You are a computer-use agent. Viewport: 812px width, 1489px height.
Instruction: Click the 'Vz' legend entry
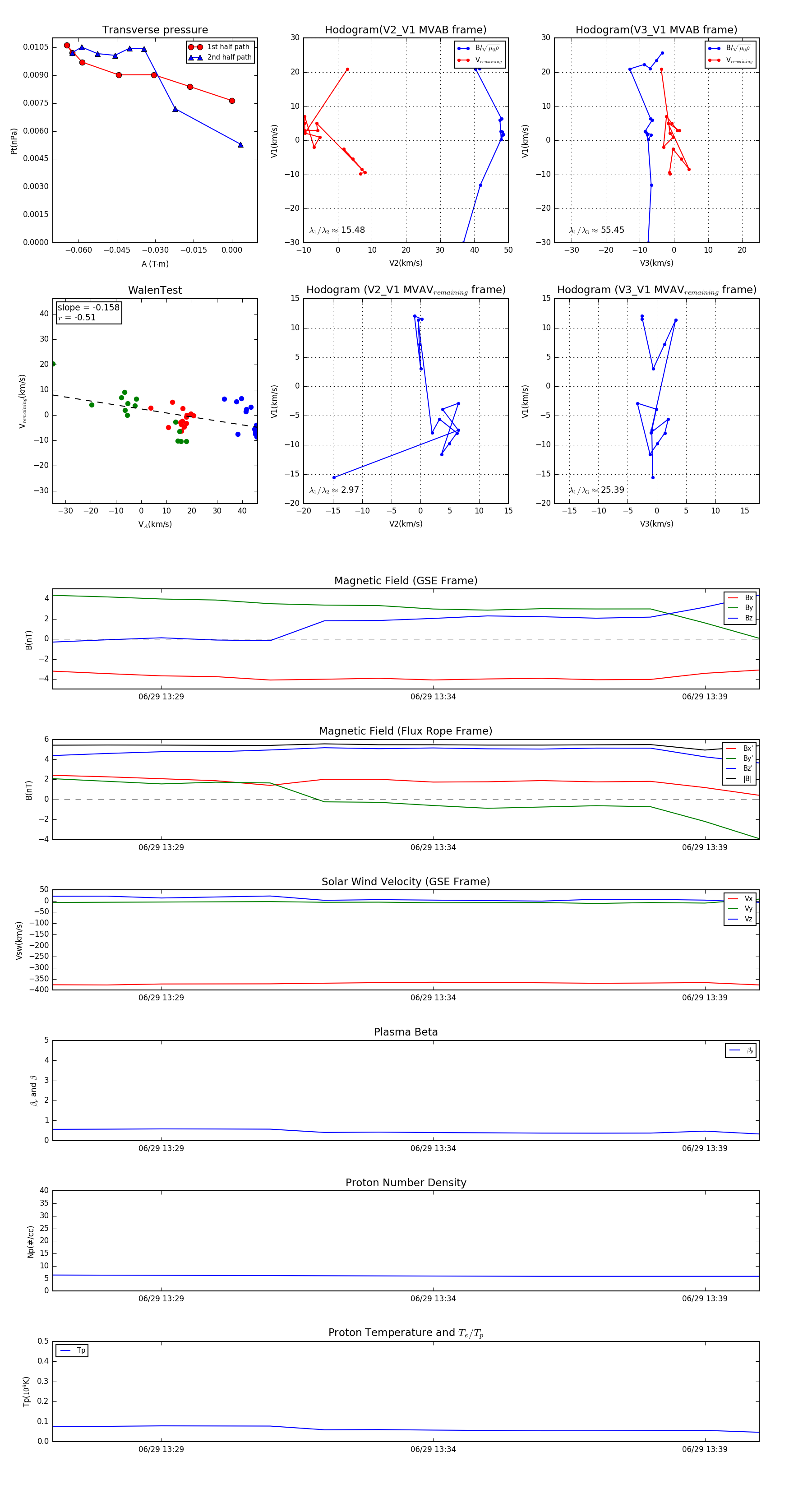pyautogui.click(x=741, y=919)
